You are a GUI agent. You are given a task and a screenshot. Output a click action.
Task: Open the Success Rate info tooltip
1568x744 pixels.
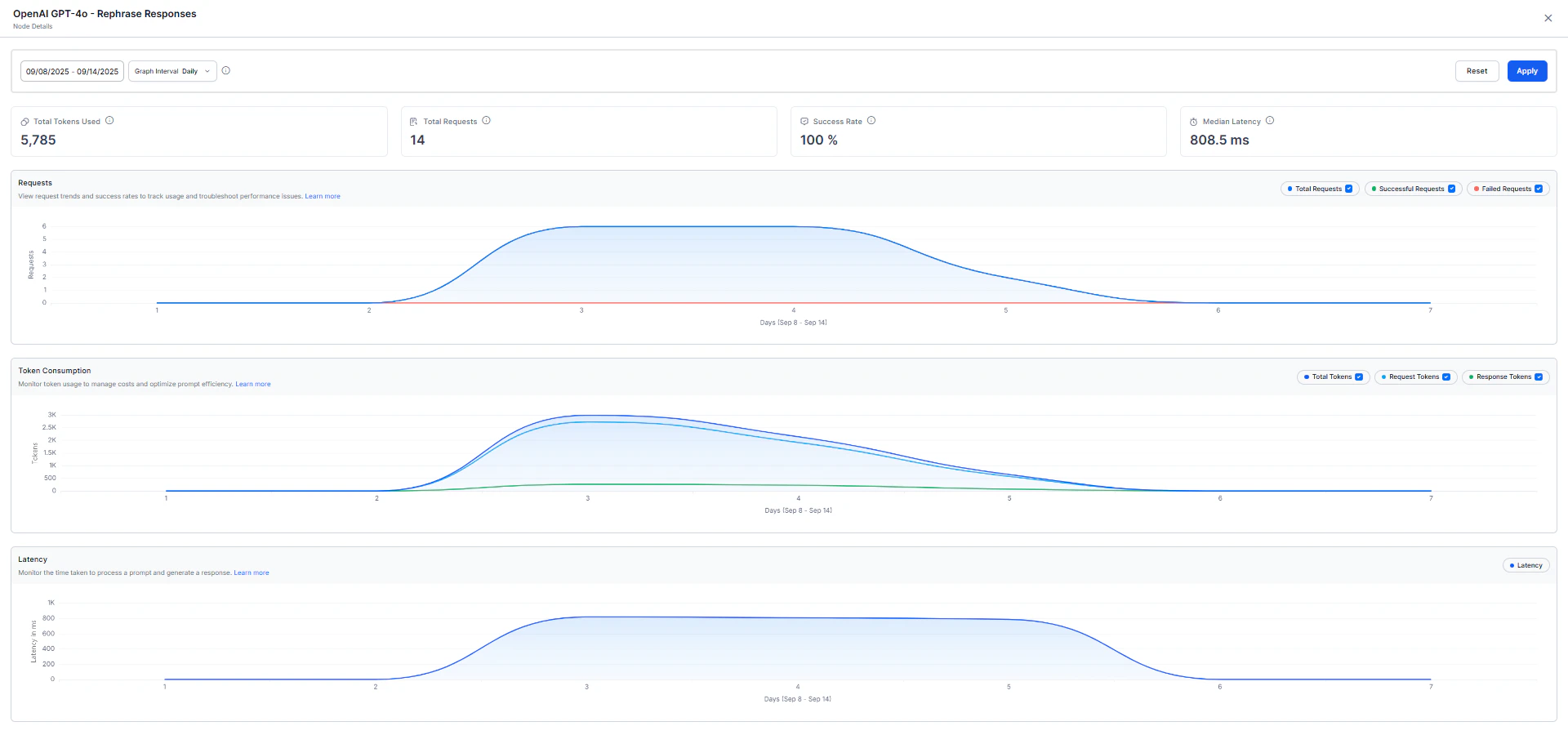coord(871,120)
